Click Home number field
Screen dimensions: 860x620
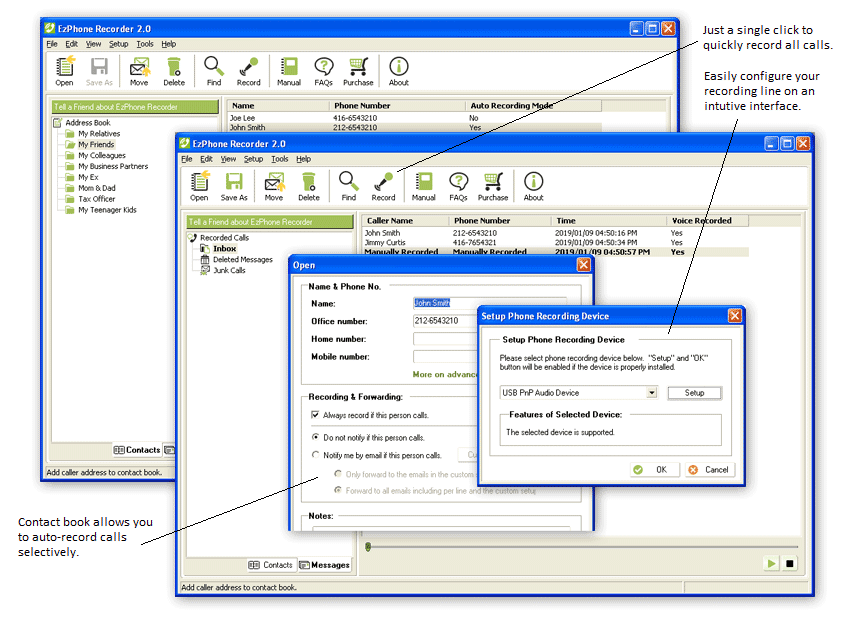(x=445, y=339)
